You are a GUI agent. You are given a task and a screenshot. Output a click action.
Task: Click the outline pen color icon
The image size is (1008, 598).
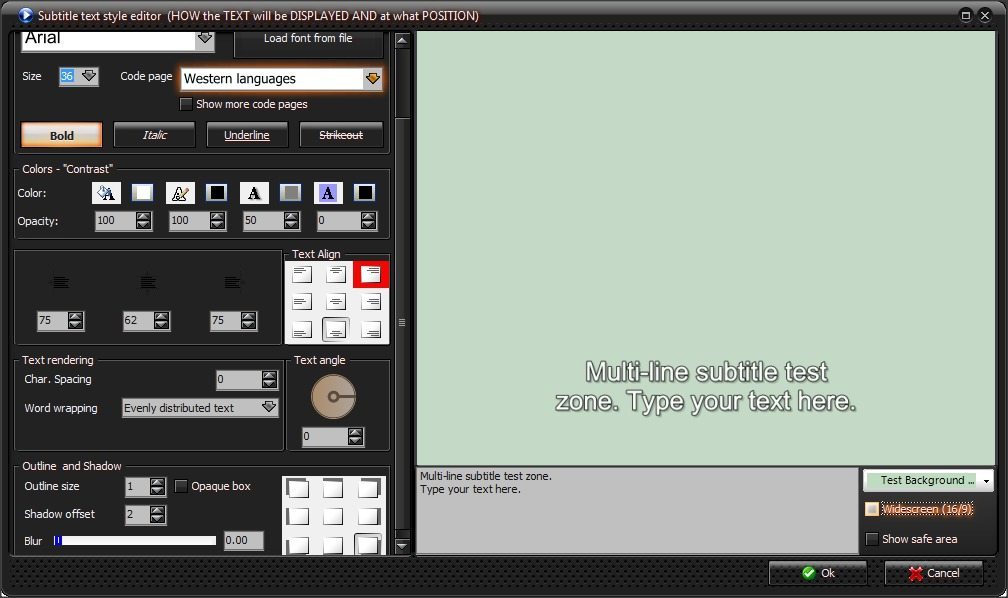(x=180, y=192)
